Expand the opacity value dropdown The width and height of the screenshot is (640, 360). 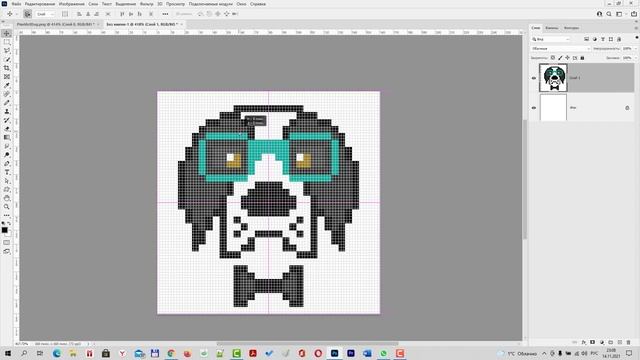[636, 49]
